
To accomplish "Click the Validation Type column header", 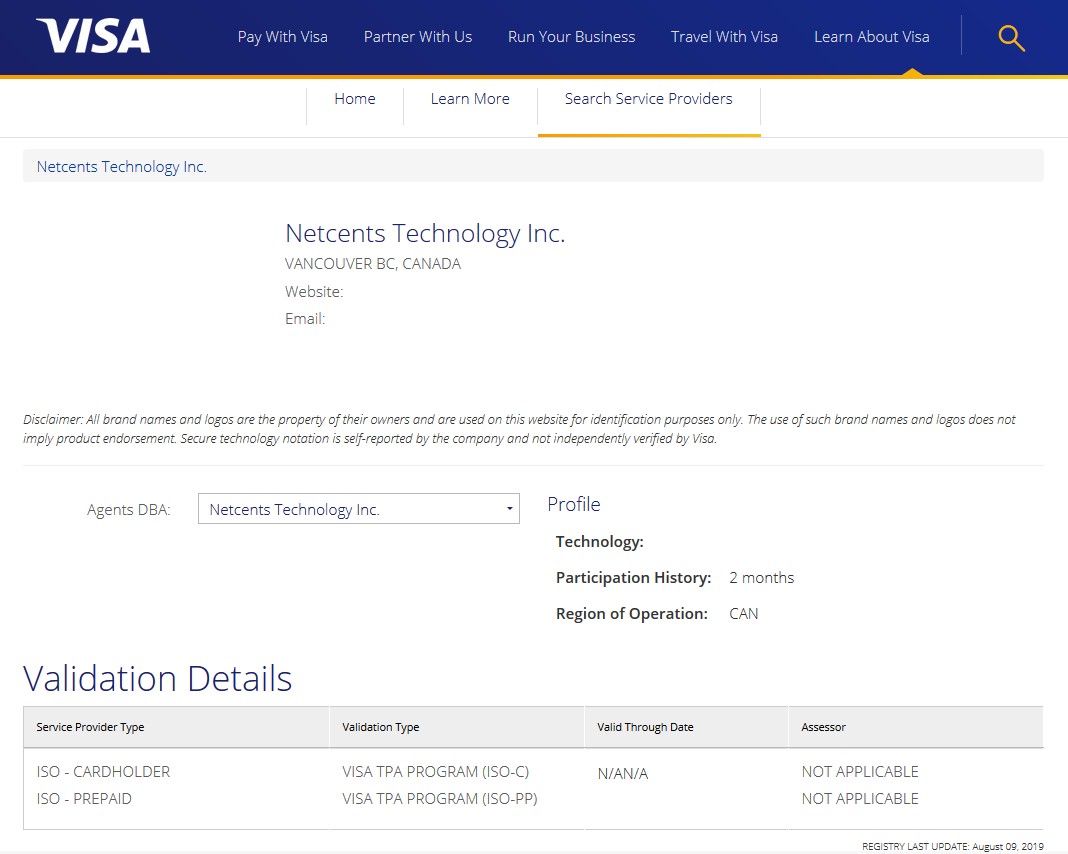I will click(x=381, y=727).
